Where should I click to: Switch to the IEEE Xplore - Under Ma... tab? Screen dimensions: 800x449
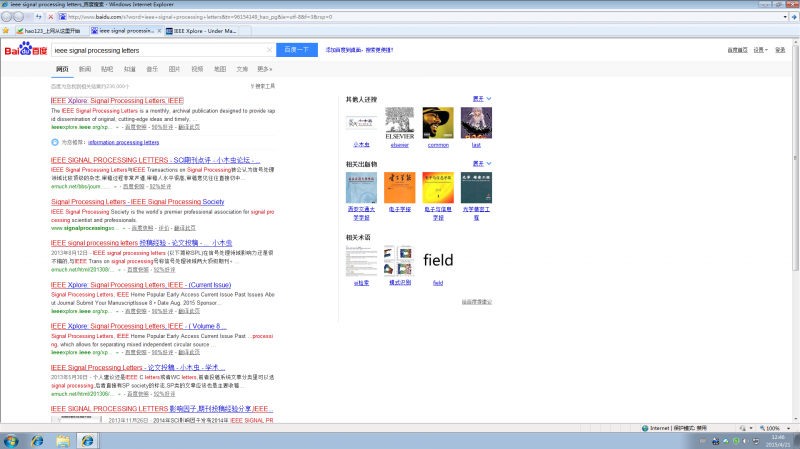202,31
